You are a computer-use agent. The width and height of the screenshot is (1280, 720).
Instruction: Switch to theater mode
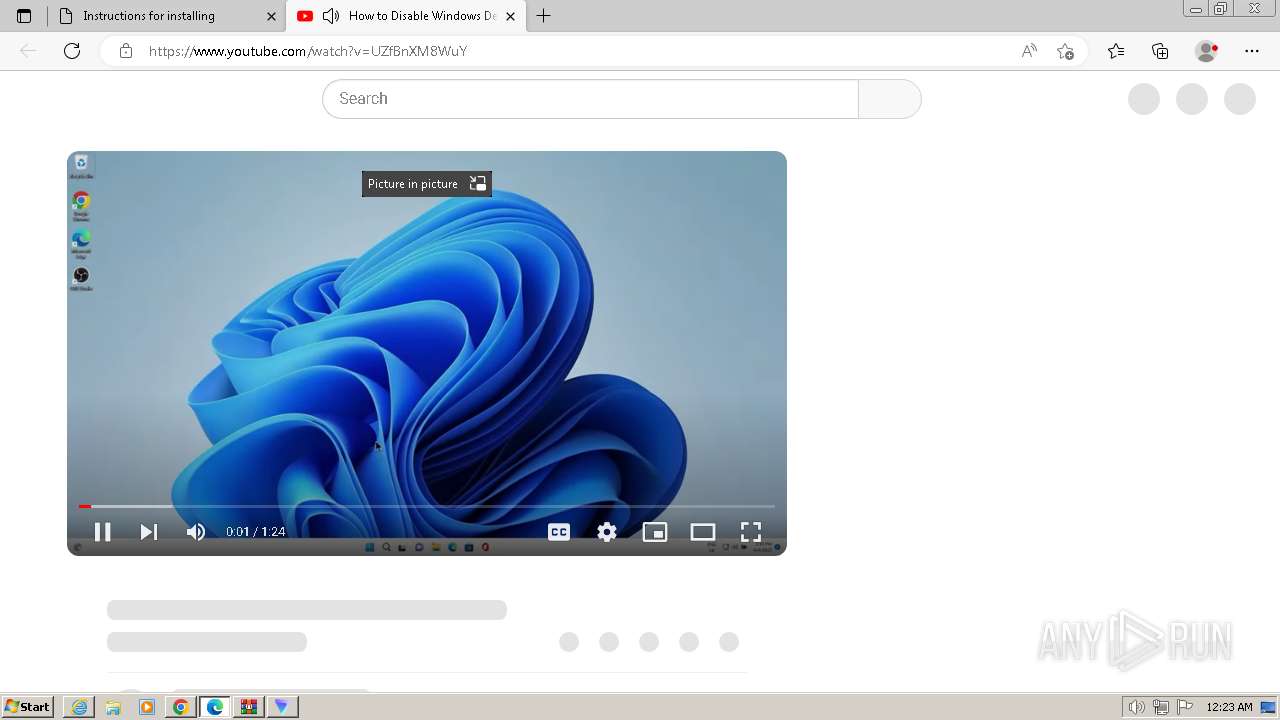tap(703, 532)
